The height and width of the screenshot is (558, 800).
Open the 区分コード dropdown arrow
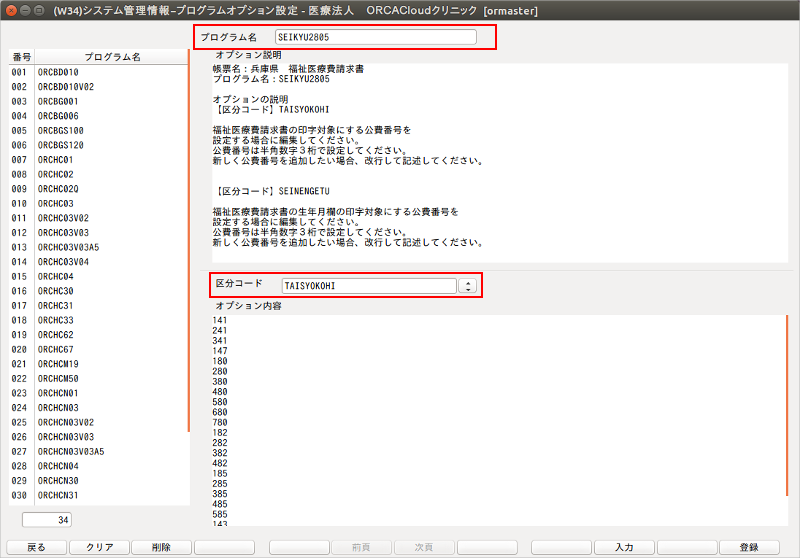[x=467, y=286]
